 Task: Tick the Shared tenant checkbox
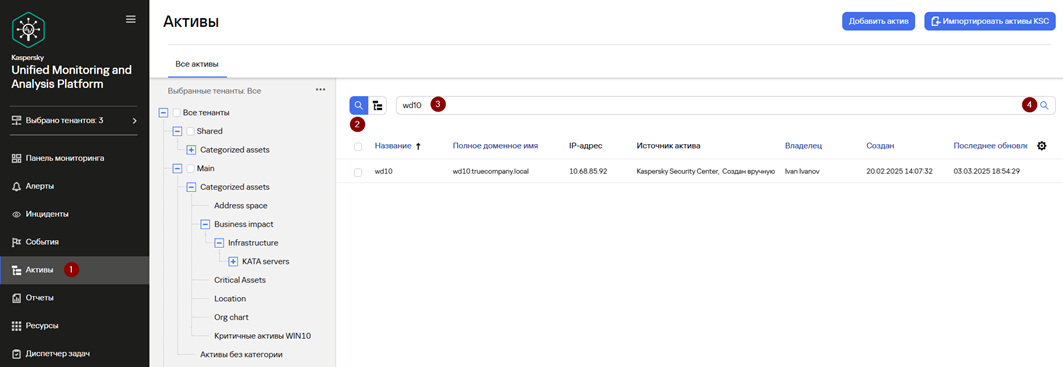[x=190, y=131]
